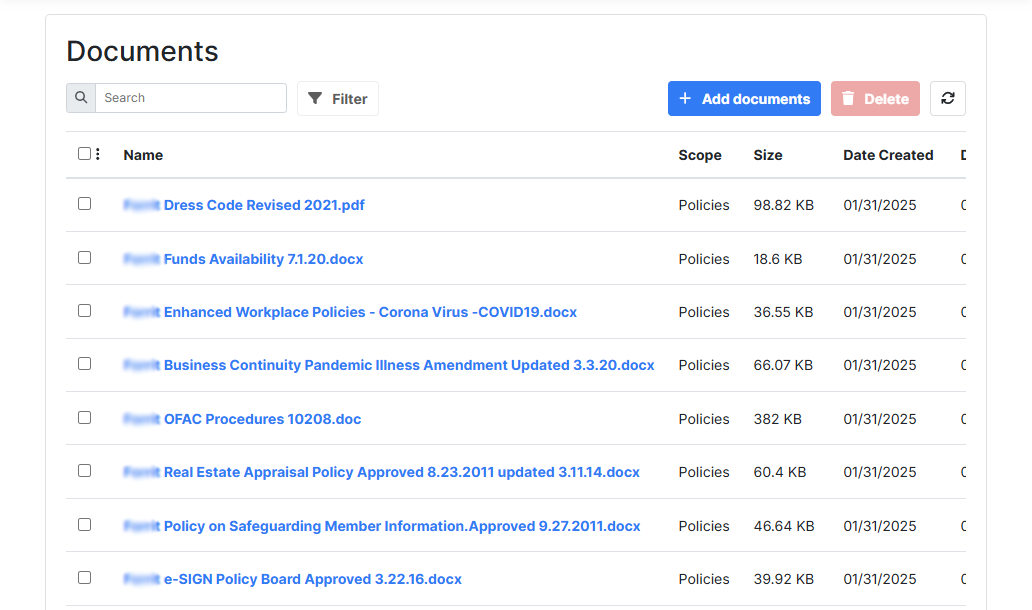Sort by the Date Created column header
1032x610 pixels.
click(889, 155)
